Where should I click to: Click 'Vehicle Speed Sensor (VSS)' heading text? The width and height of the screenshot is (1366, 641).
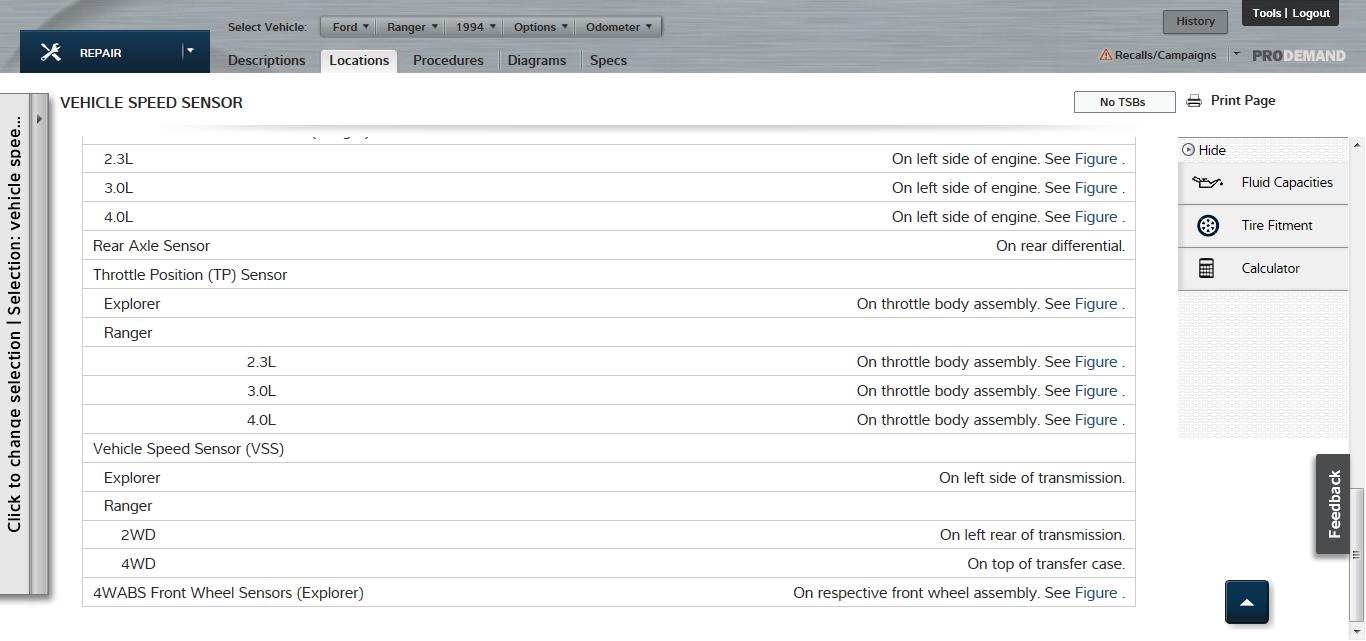[188, 449]
